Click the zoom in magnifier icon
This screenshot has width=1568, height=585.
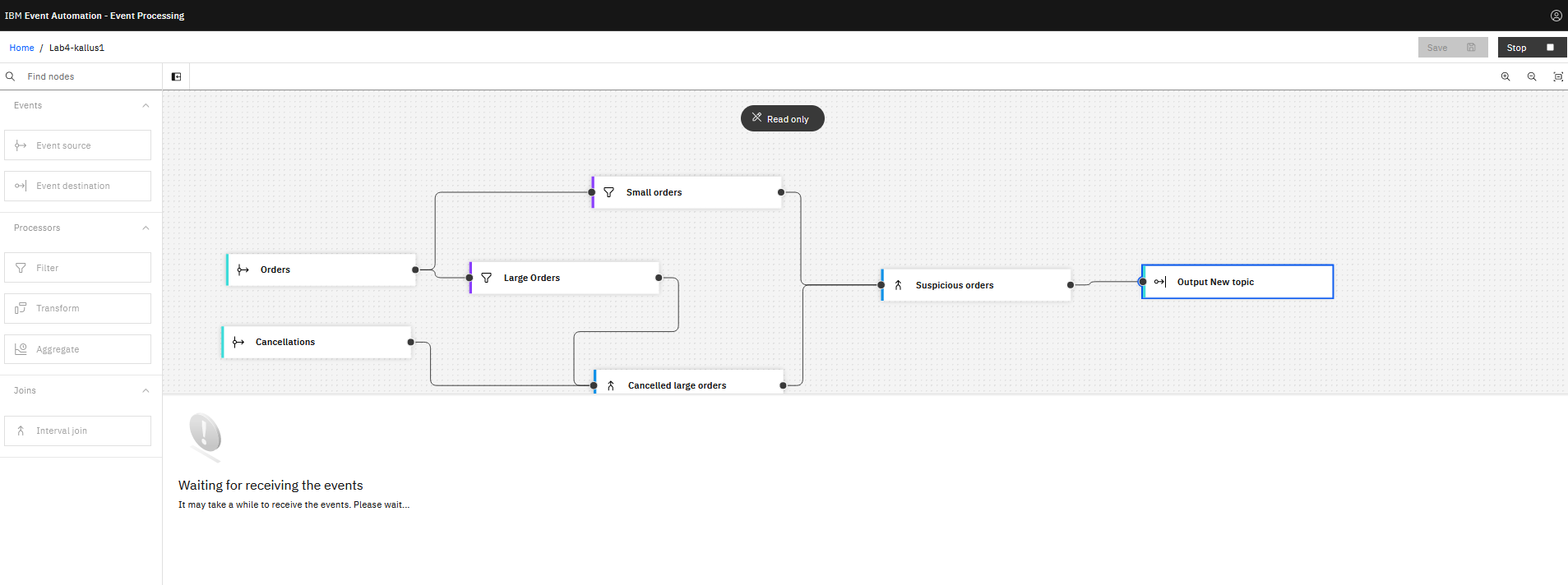[1506, 76]
